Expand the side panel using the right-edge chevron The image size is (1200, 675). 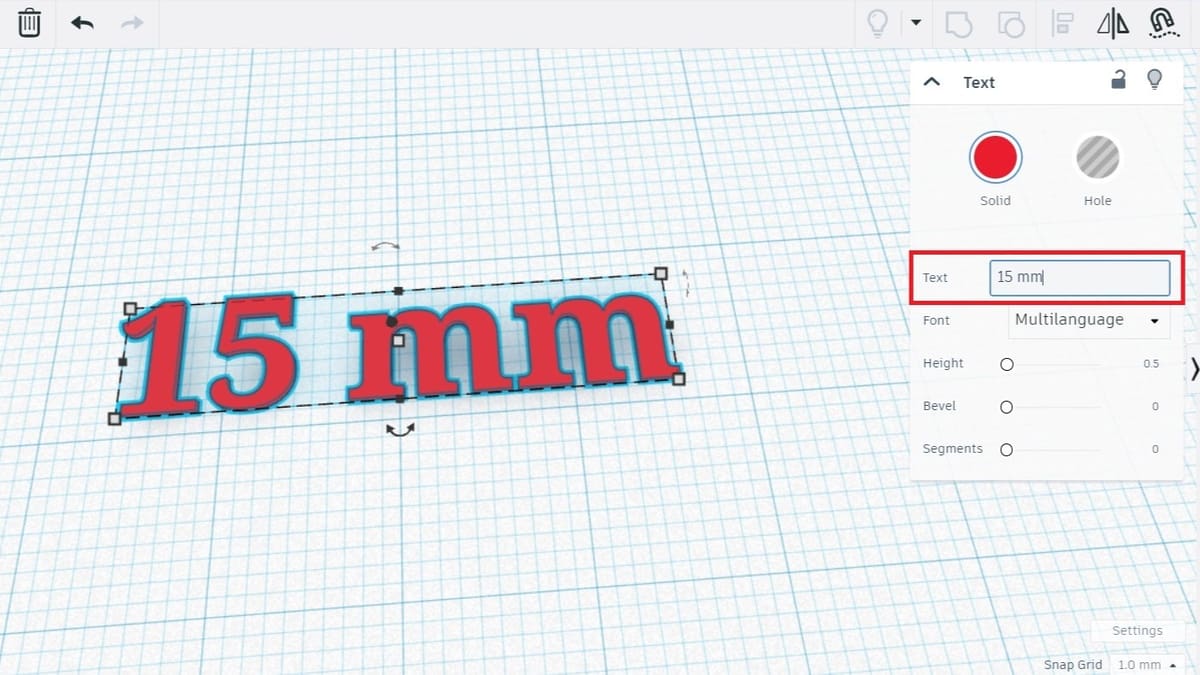(1194, 369)
